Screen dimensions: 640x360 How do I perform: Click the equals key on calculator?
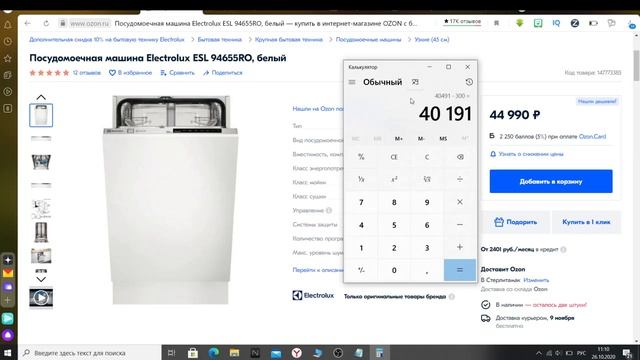coord(460,270)
